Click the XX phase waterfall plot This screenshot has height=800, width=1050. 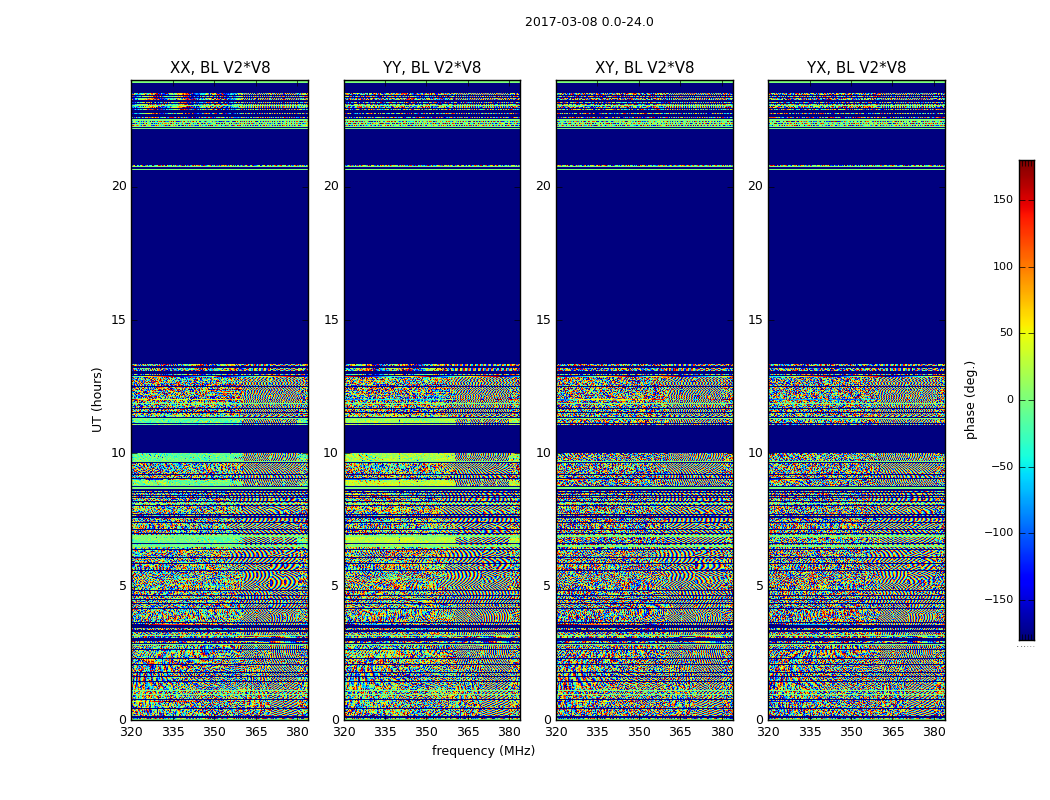[x=220, y=400]
